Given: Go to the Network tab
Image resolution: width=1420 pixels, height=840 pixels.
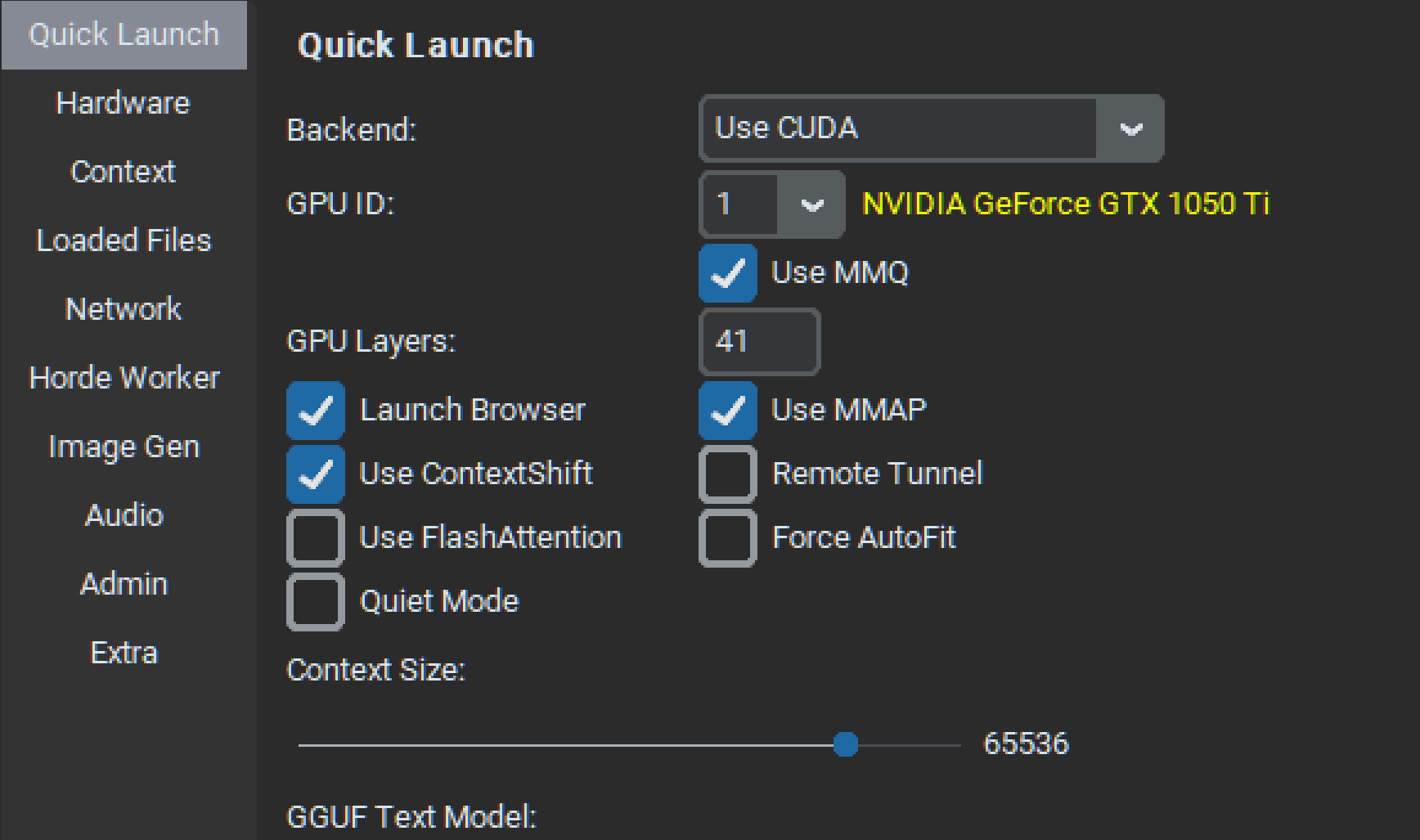Looking at the screenshot, I should pos(123,310).
